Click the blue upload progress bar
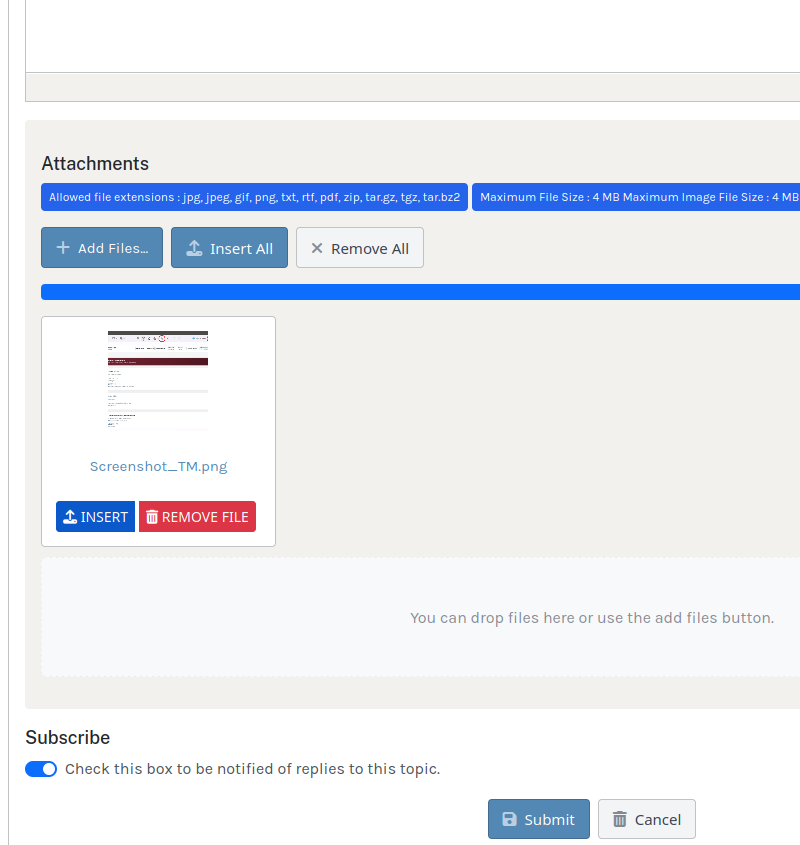Screen dimensions: 800x845 pyautogui.click(x=420, y=292)
